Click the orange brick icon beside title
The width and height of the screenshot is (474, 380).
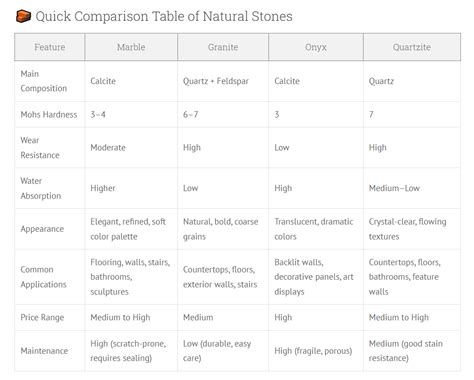pos(23,16)
